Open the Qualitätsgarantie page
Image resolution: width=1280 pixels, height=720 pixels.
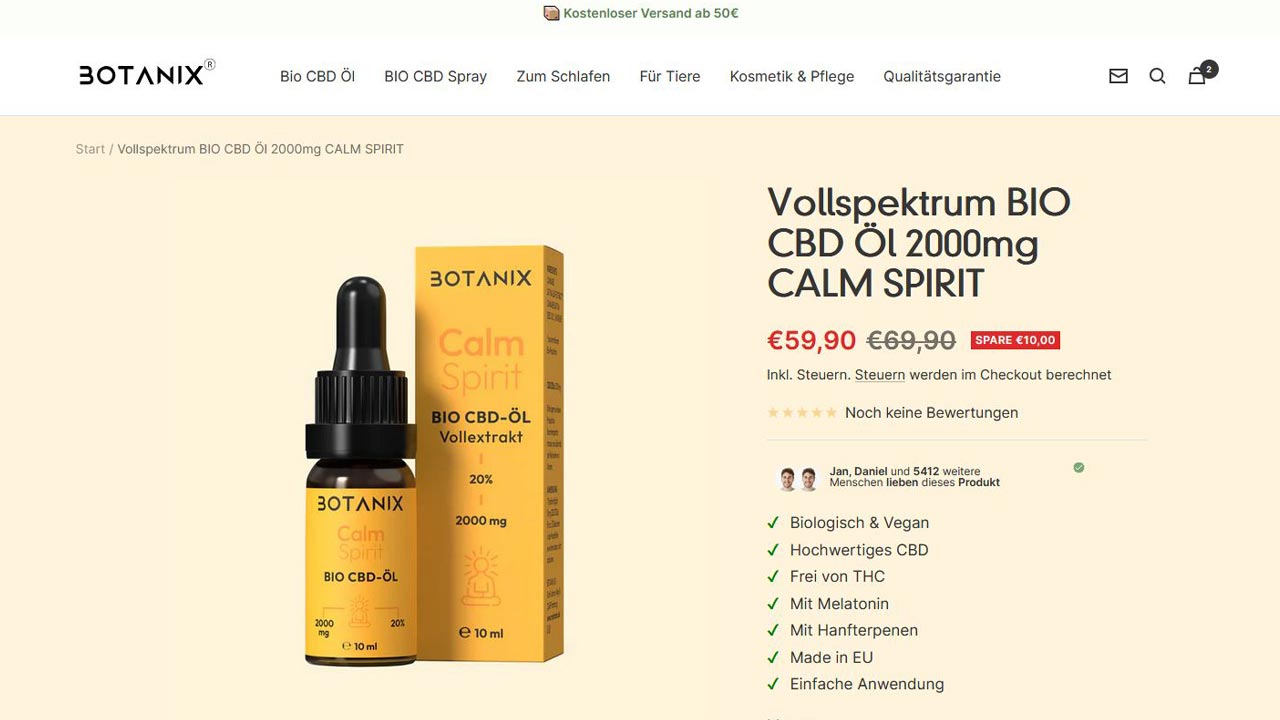tap(942, 76)
